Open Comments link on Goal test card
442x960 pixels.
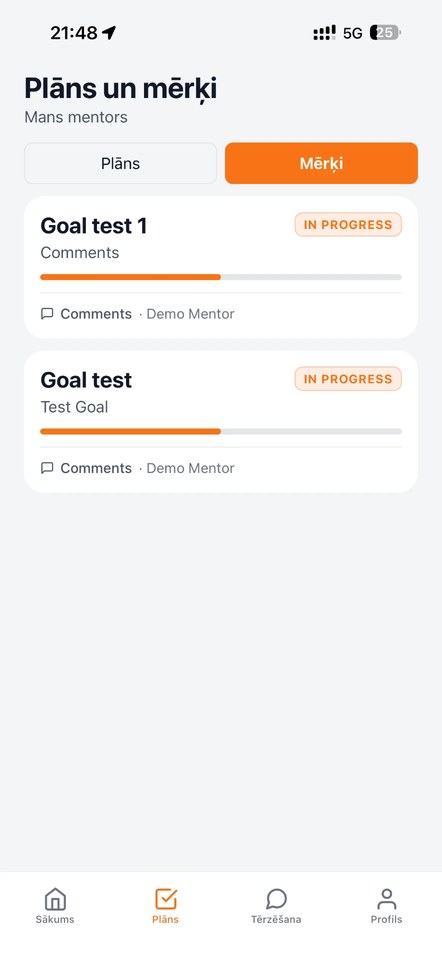coord(96,468)
